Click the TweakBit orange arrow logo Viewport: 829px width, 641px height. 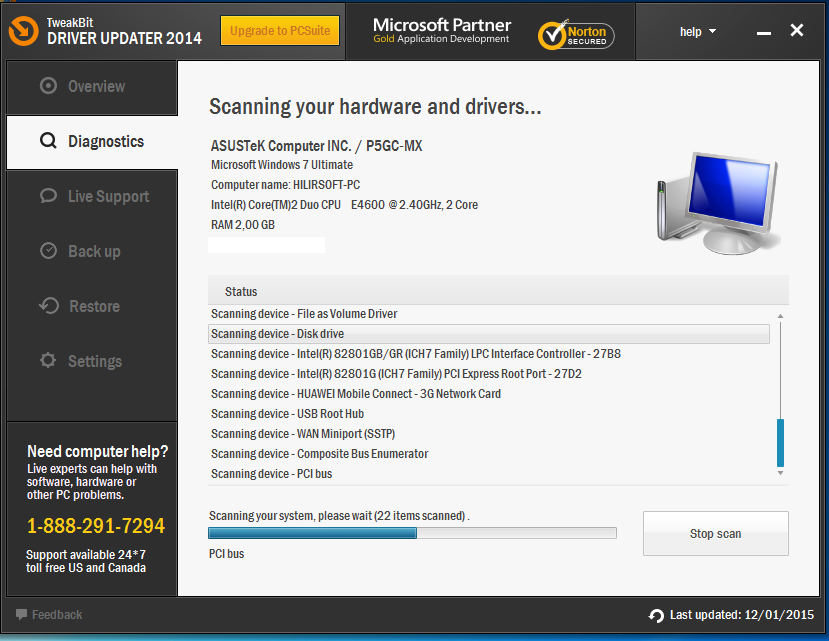[23, 31]
